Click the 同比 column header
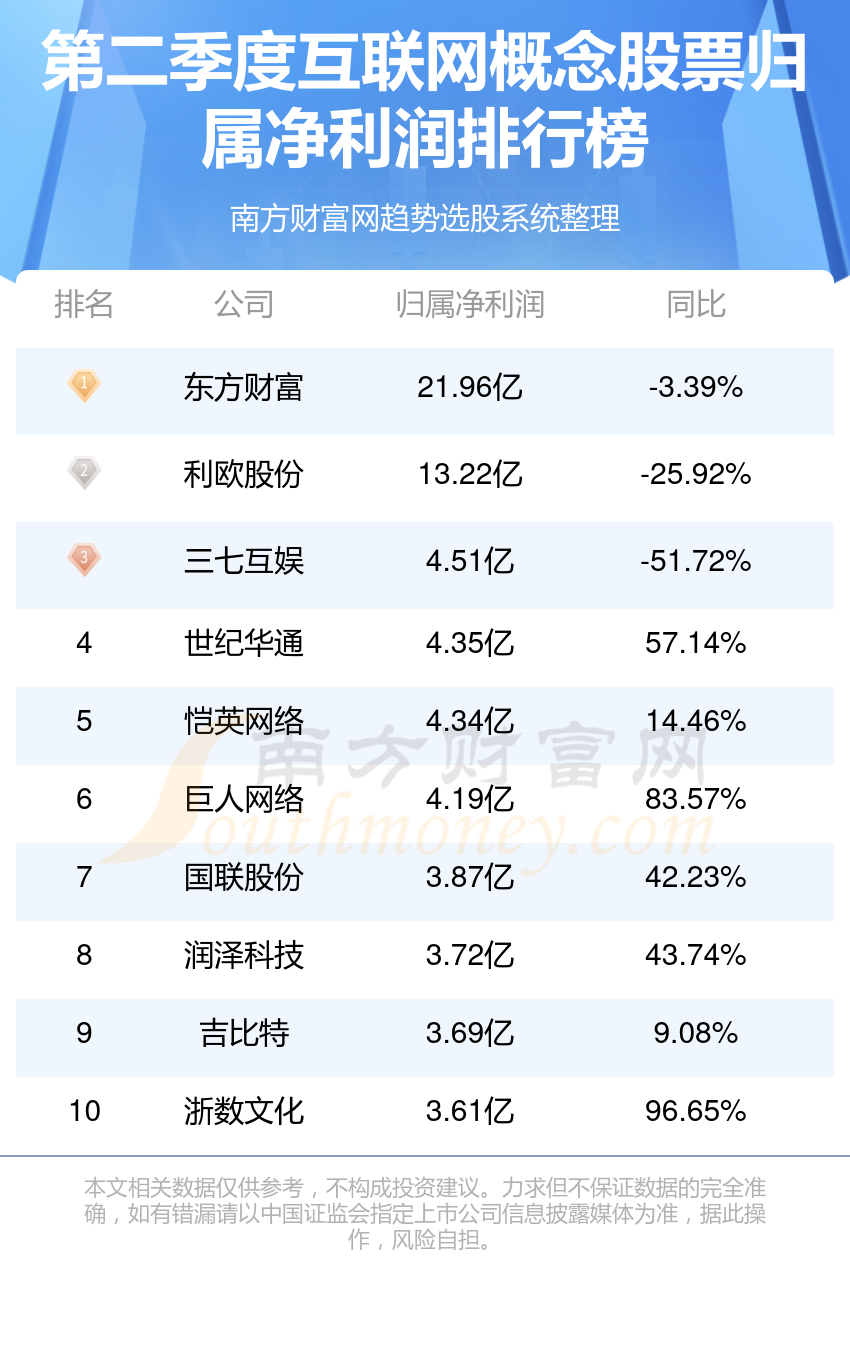Screen dimensions: 850x1350 point(696,303)
